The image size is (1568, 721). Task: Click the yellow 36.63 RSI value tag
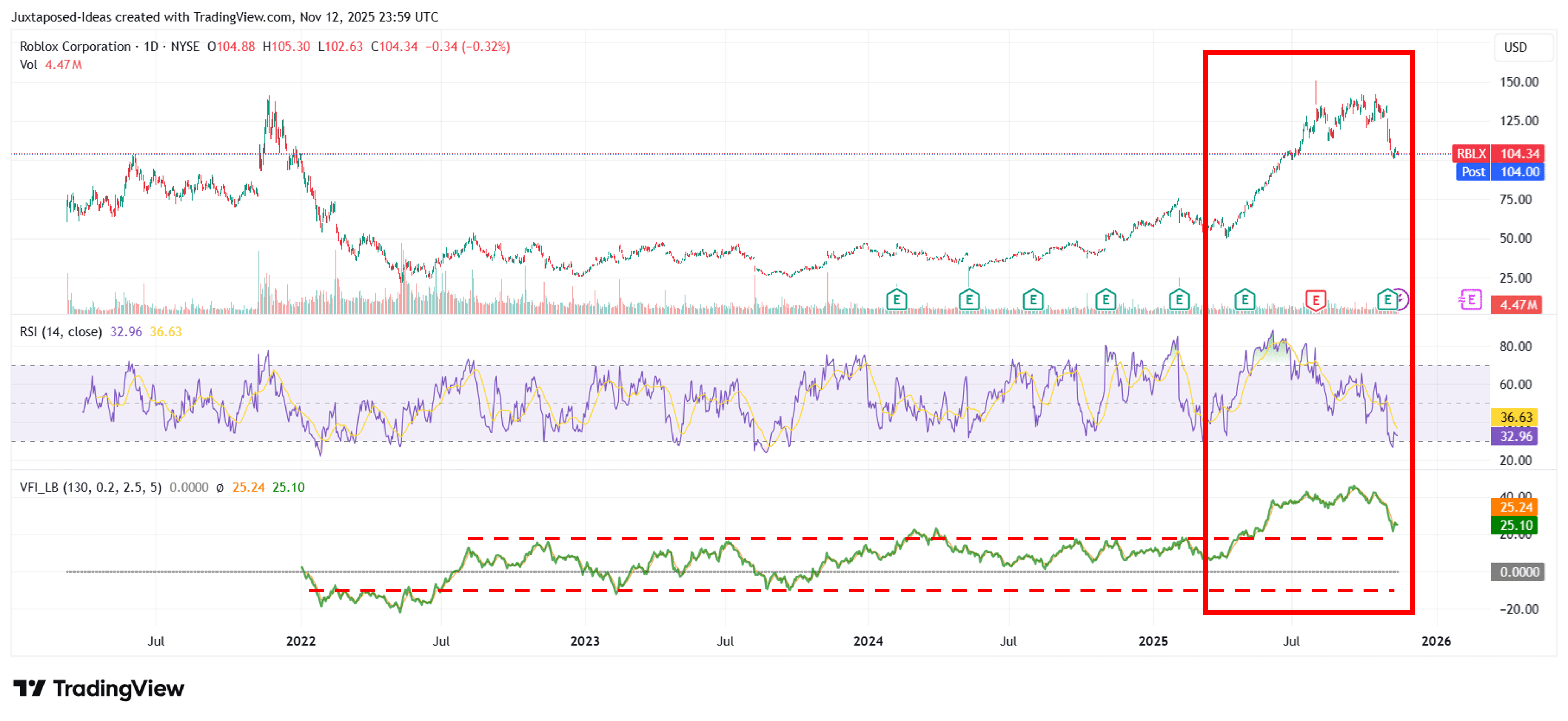click(1515, 417)
